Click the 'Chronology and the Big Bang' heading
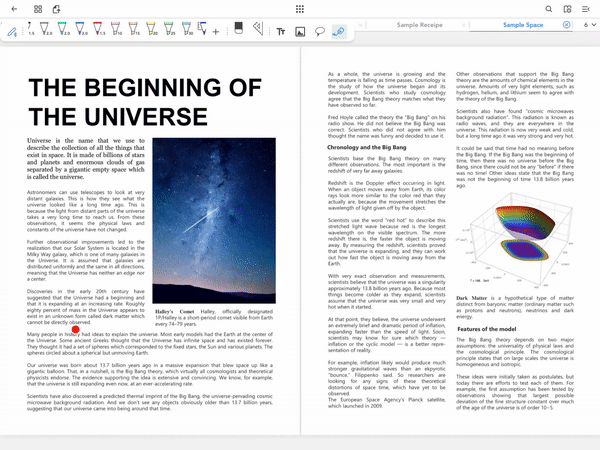600x450 pixels. tap(367, 147)
